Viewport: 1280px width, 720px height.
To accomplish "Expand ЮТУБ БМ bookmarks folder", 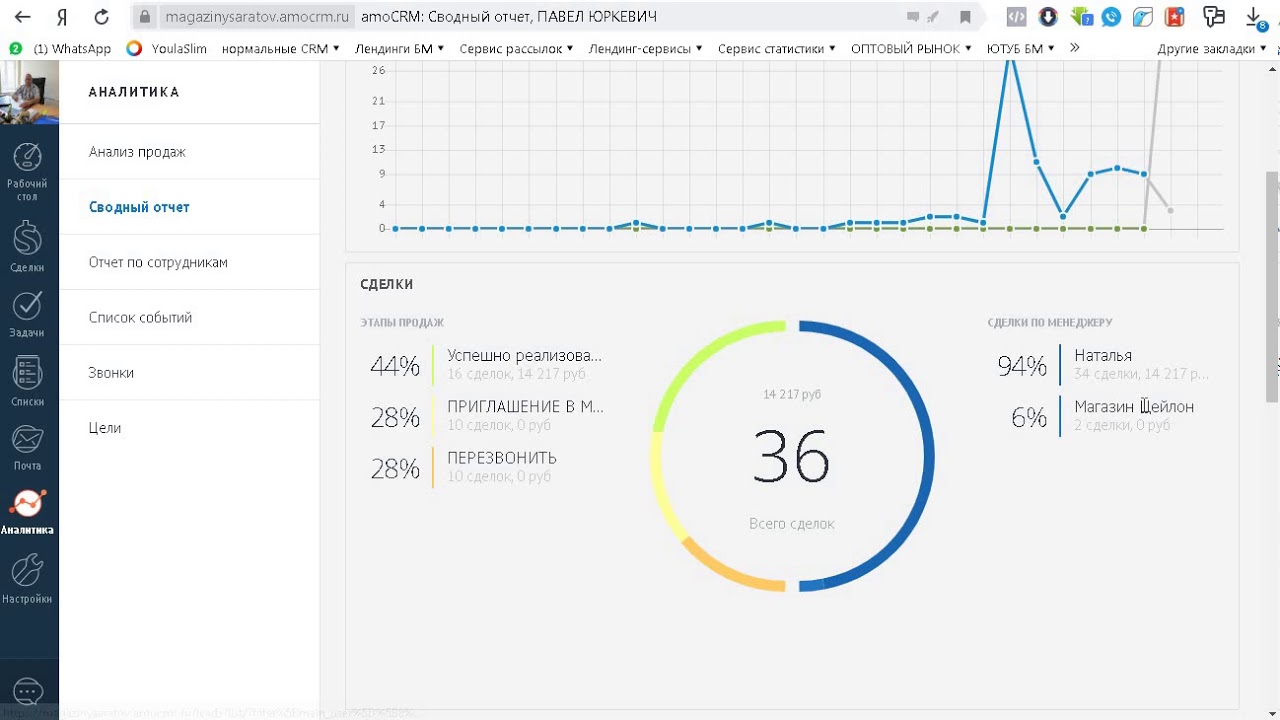I will click(1021, 48).
